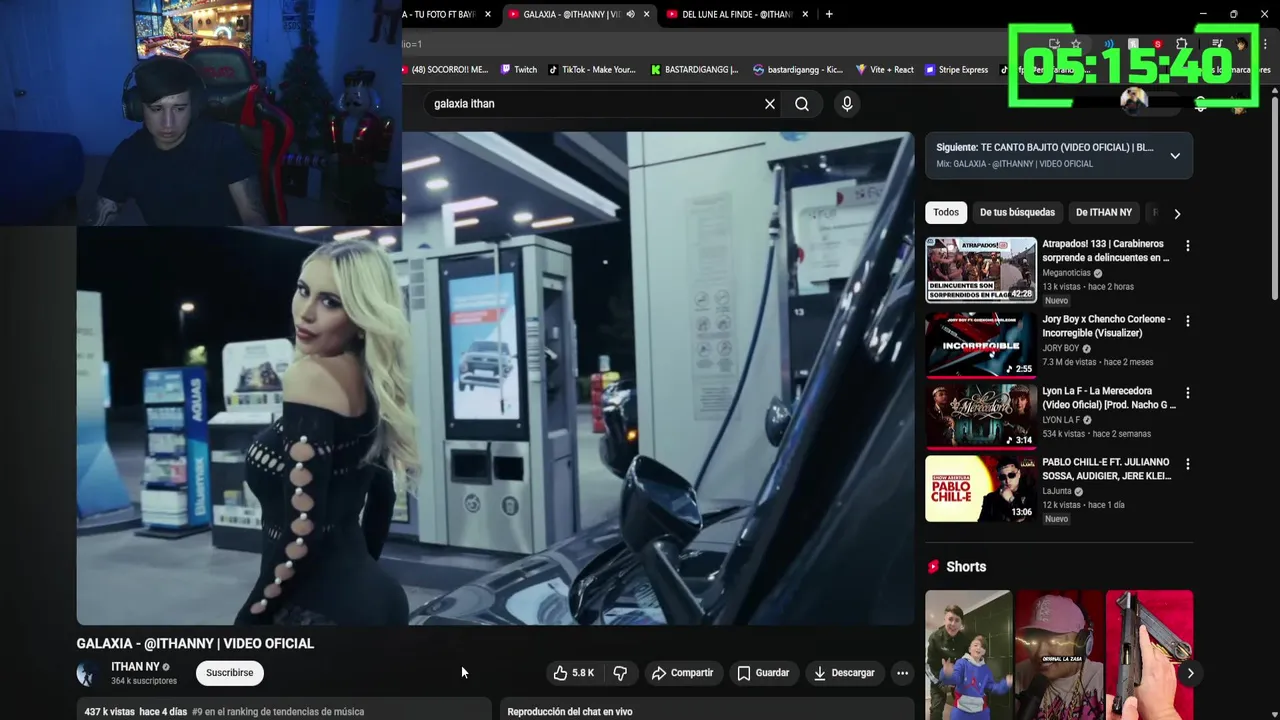Open the three-dot more actions button under video
The width and height of the screenshot is (1280, 720).
pyautogui.click(x=902, y=673)
